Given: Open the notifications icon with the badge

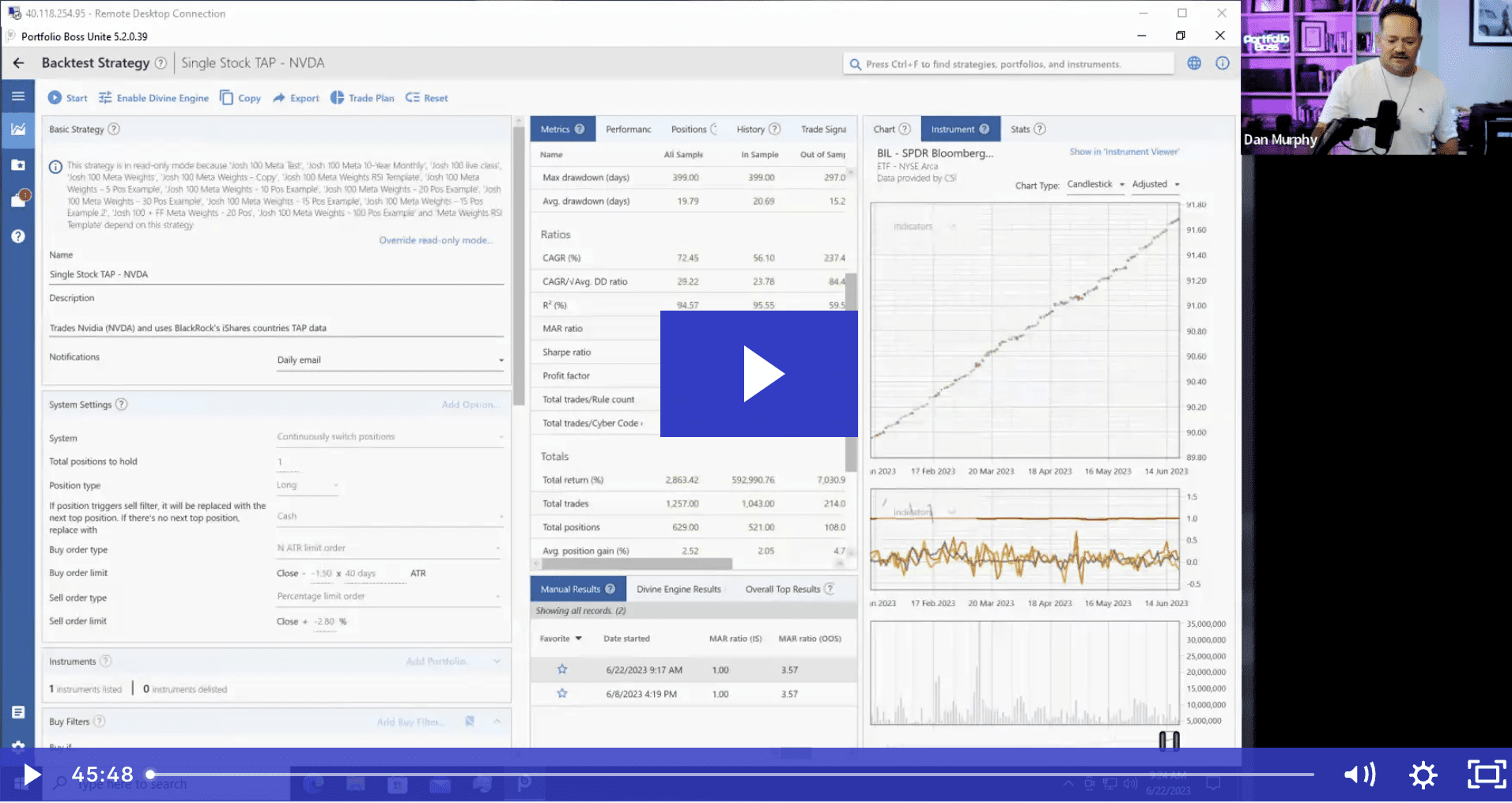Looking at the screenshot, I should pos(19,199).
